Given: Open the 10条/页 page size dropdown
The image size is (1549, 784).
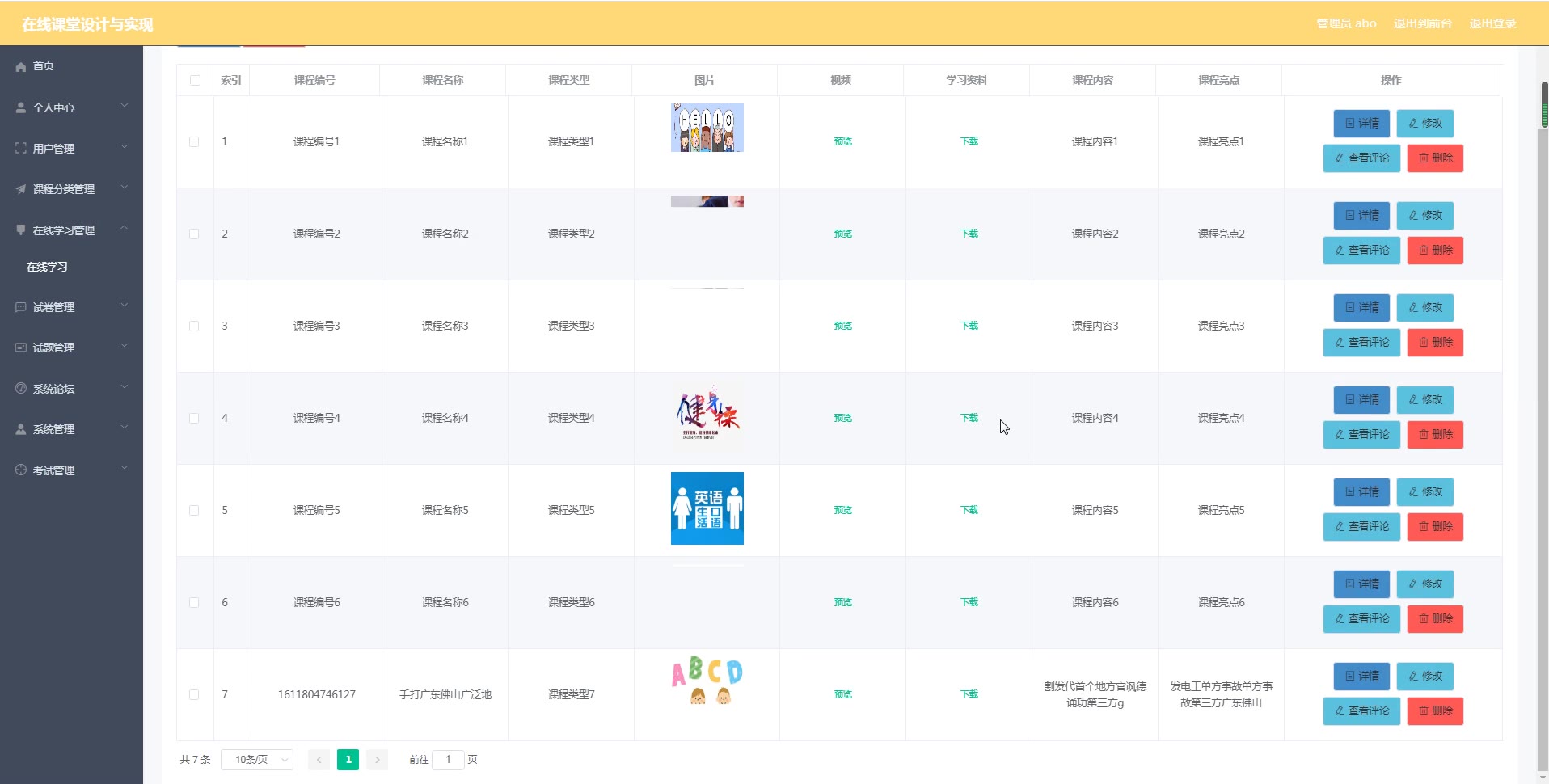Looking at the screenshot, I should [x=257, y=760].
